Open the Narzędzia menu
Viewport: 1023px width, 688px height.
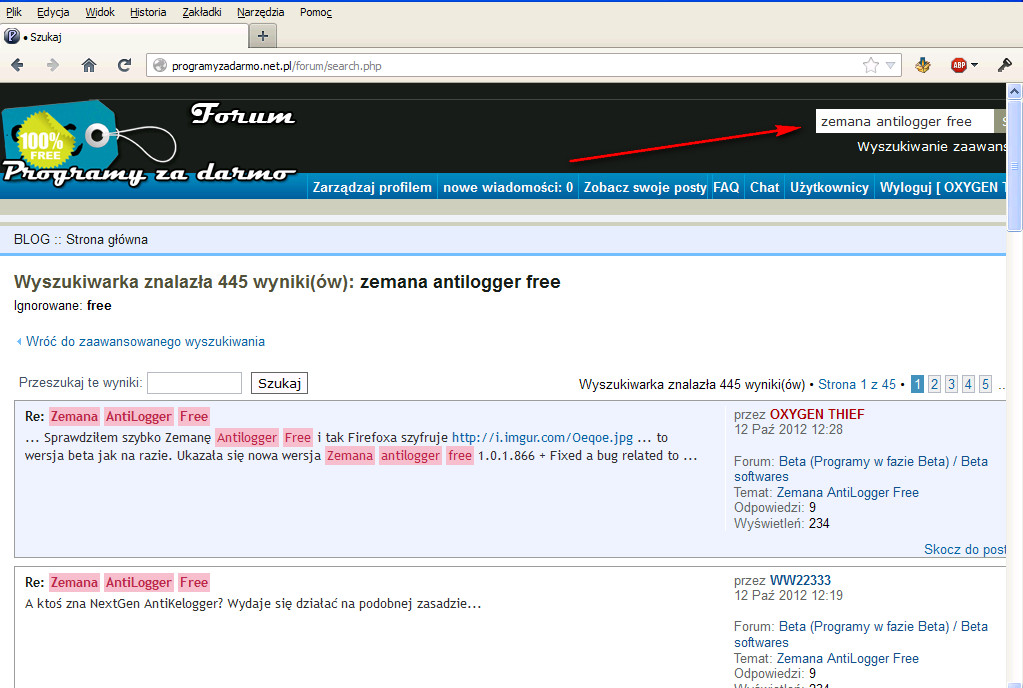tap(260, 12)
